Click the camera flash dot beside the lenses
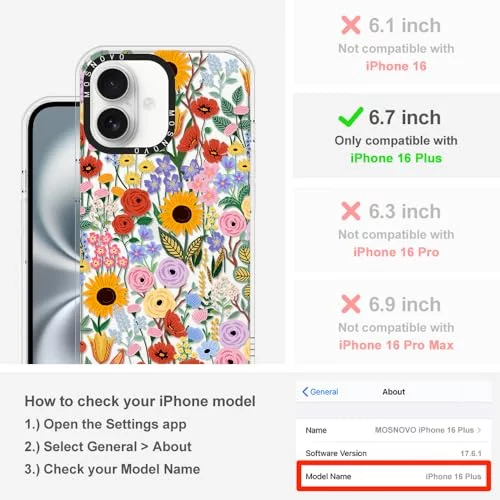 click(149, 103)
